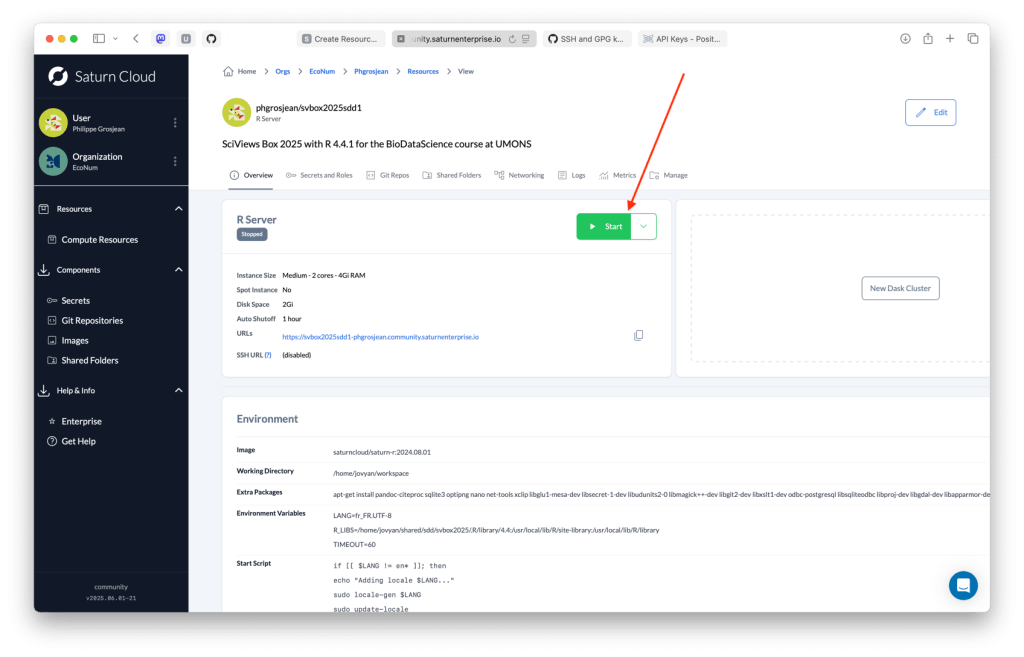This screenshot has width=1024, height=657.
Task: Click the /home/jovyan/workspace working directory text
Action: (371, 473)
